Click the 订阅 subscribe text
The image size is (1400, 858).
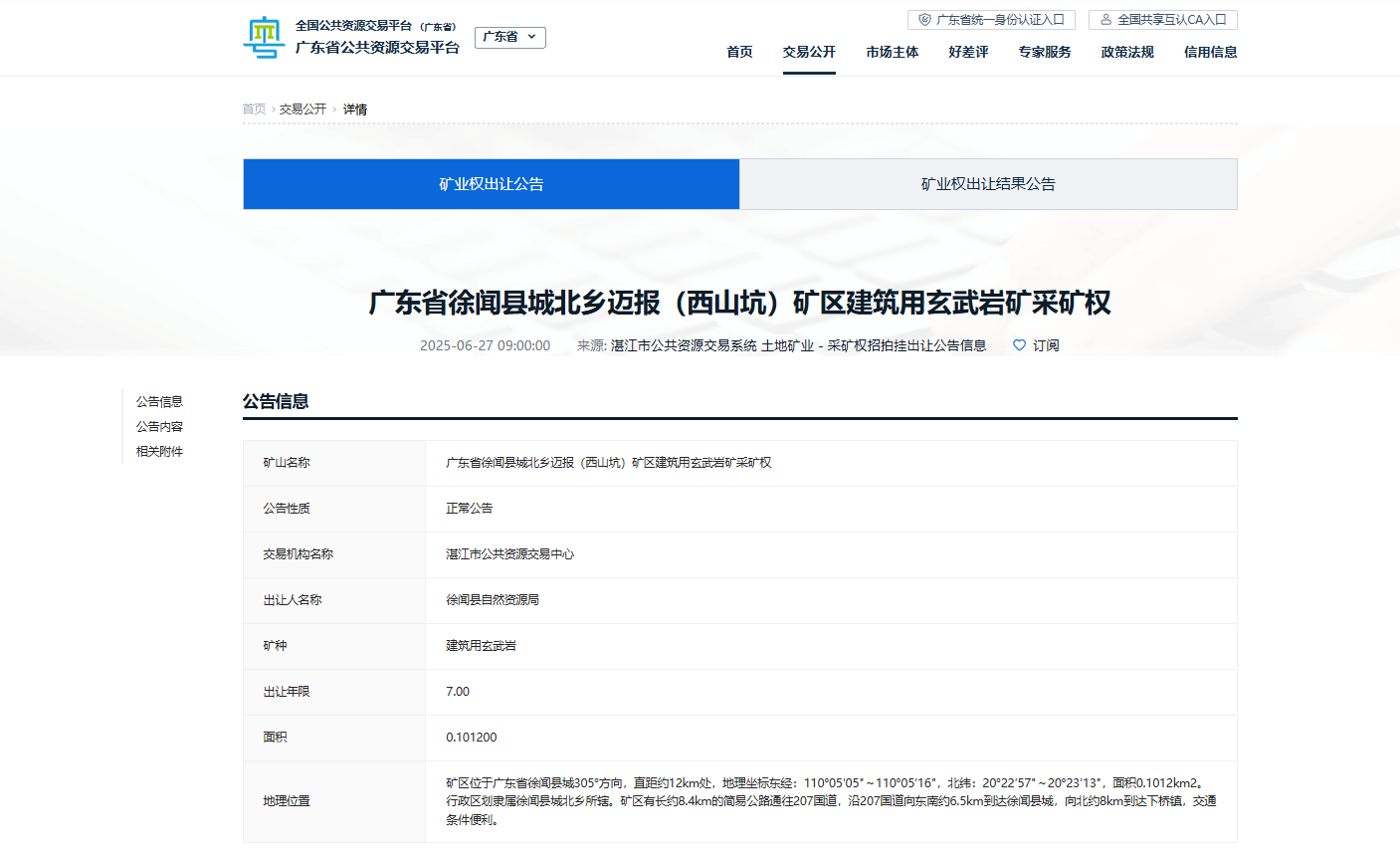tap(1046, 345)
